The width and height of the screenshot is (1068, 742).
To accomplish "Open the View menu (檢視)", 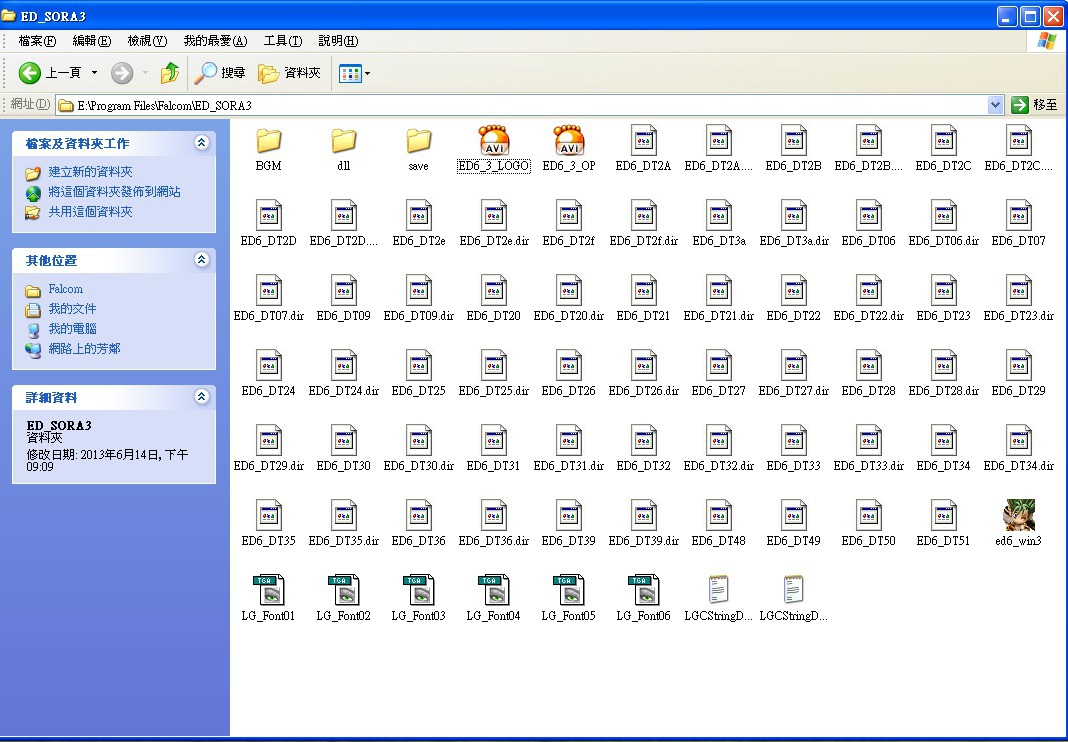I will click(146, 41).
